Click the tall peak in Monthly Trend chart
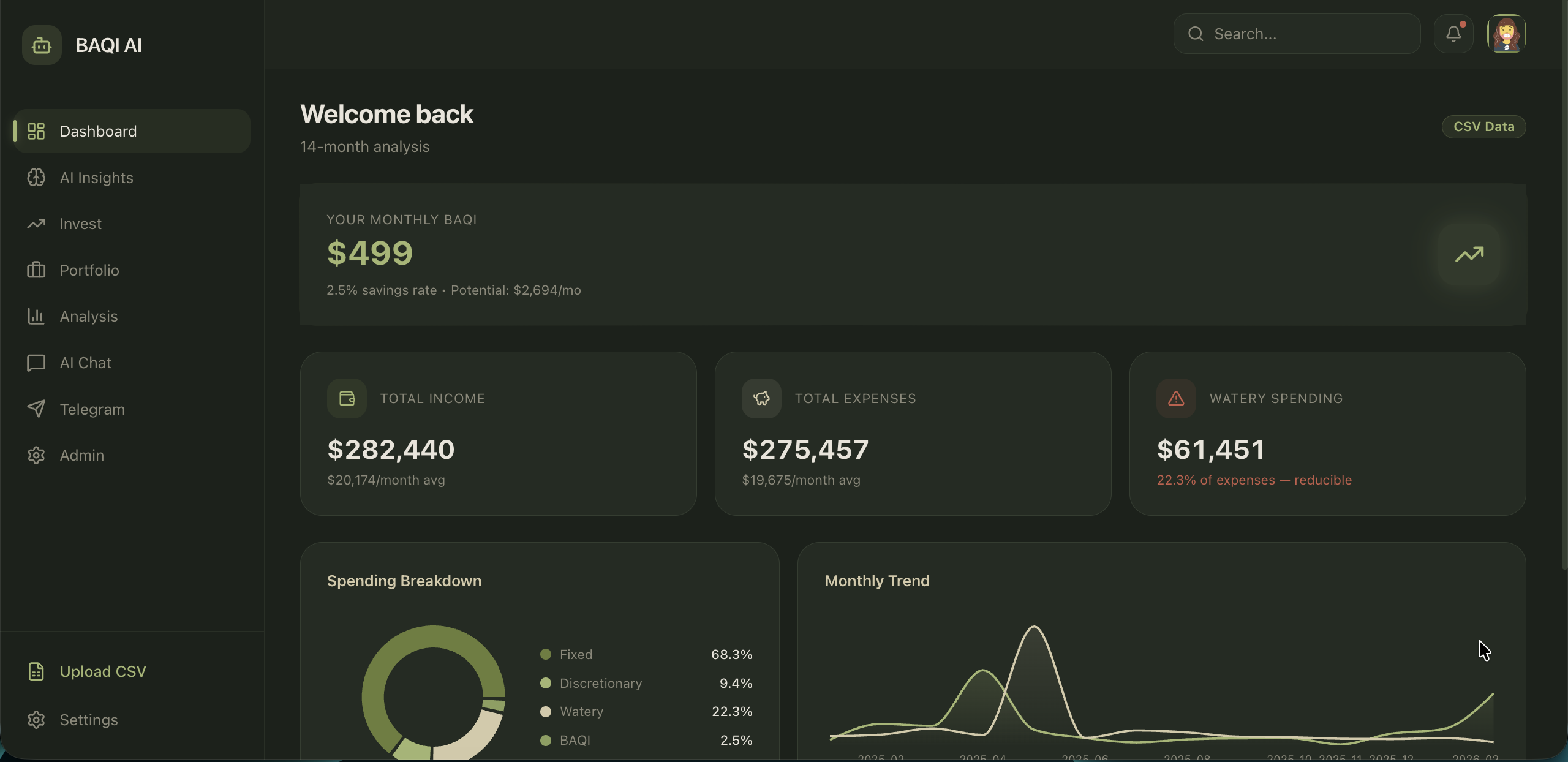 (1035, 627)
